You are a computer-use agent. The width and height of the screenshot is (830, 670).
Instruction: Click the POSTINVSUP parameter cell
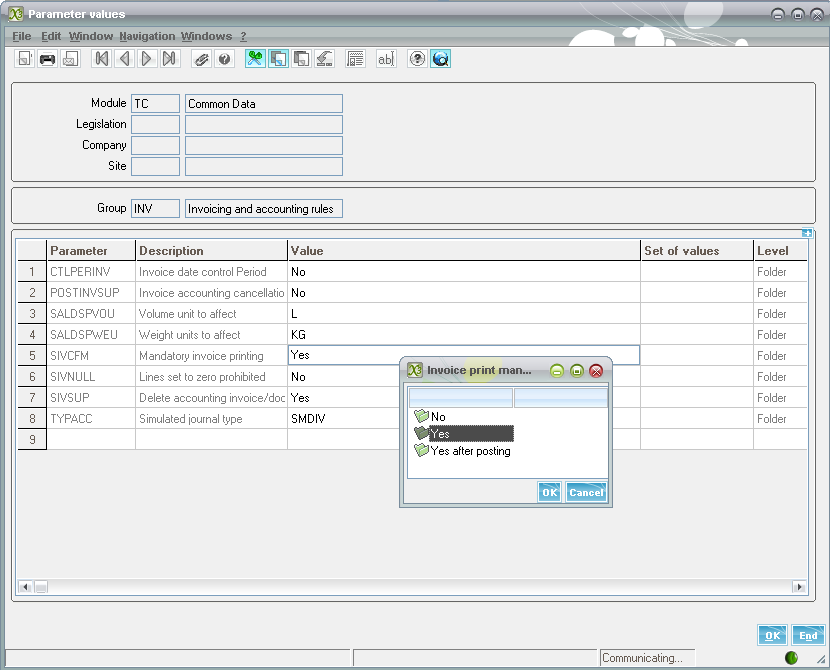pos(91,293)
